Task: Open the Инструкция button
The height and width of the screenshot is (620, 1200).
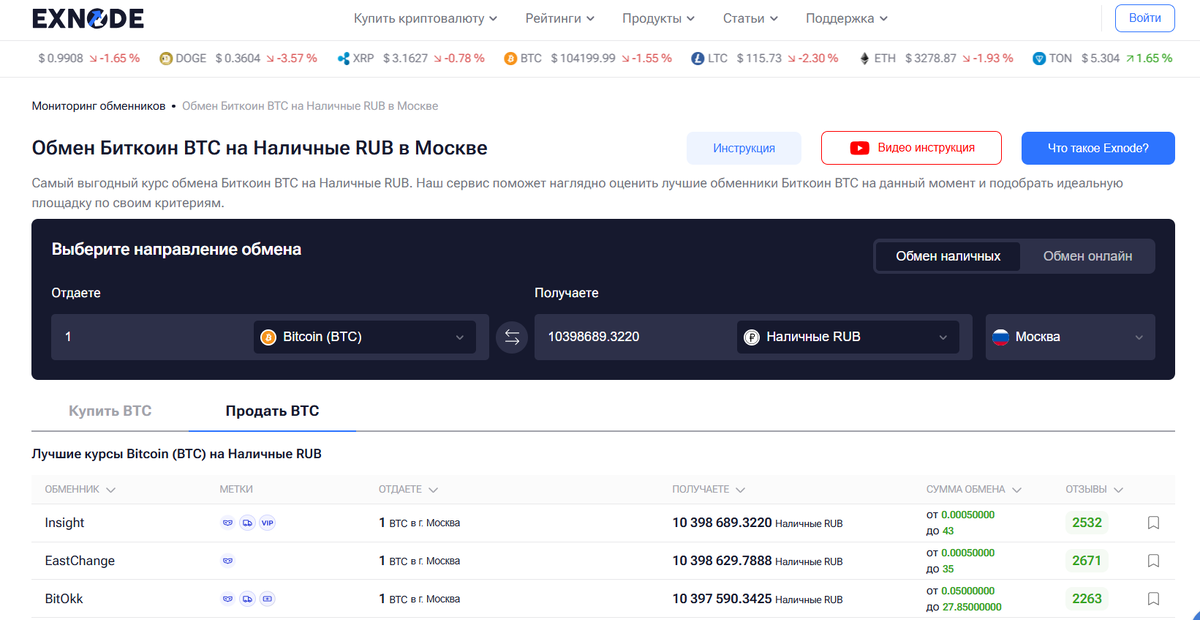Action: pos(744,148)
